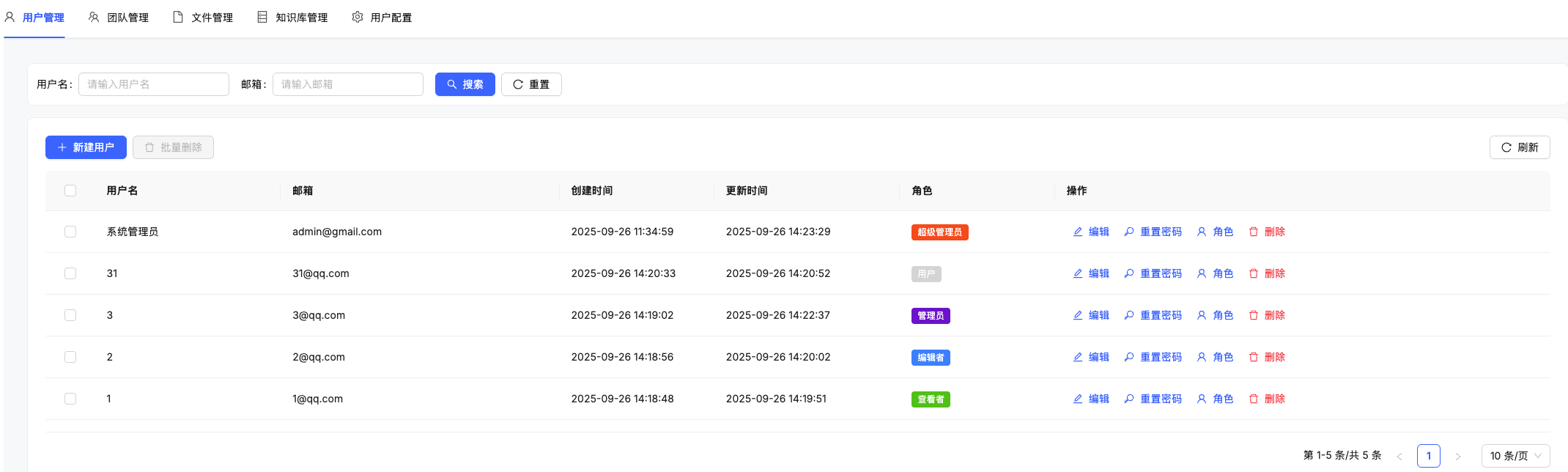1568x472 pixels.
Task: Click the key reset-password icon for user 31
Action: pos(1129,273)
